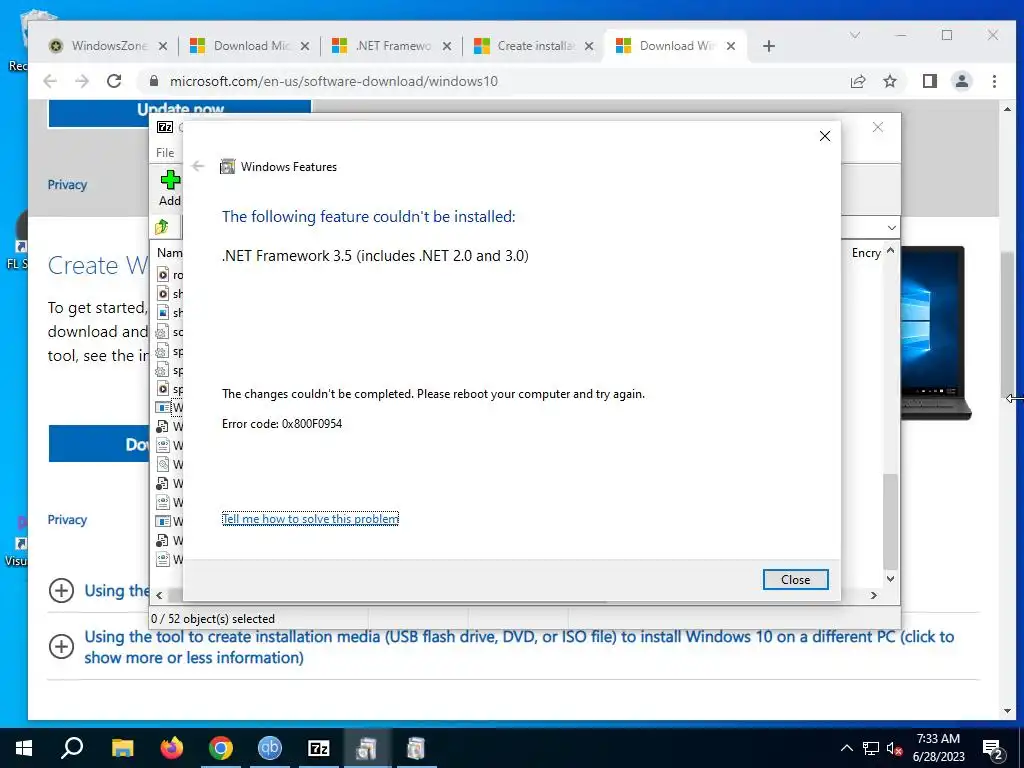Click the 7-Zip horizontal scrollbar left arrow

[159, 595]
